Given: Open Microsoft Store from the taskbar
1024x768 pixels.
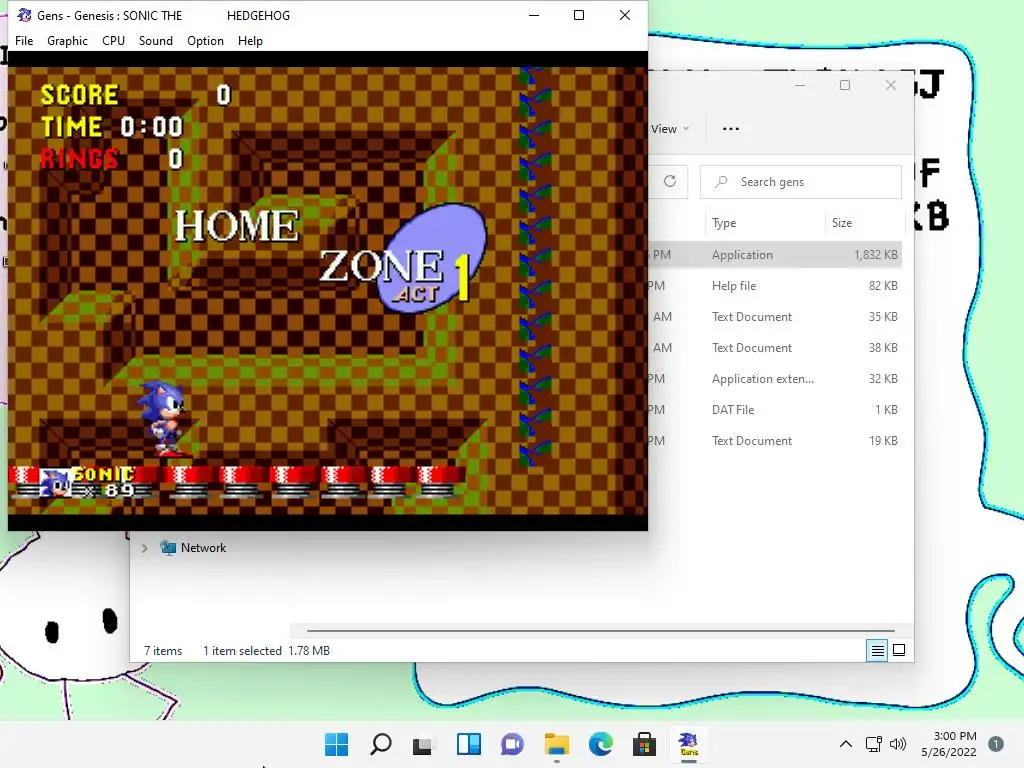Looking at the screenshot, I should click(x=644, y=744).
